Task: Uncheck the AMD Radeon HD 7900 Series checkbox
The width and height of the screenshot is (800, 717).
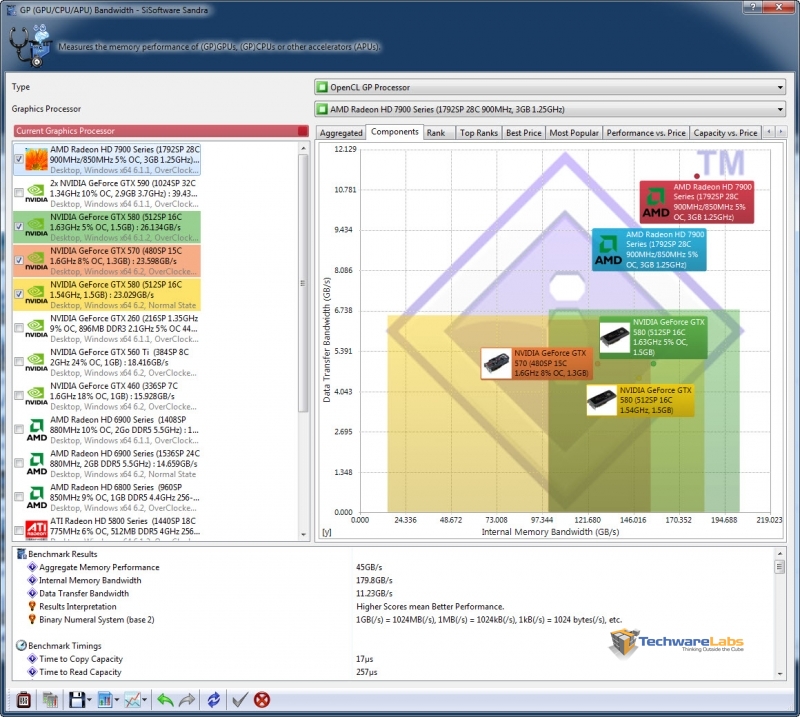Action: coord(19,159)
